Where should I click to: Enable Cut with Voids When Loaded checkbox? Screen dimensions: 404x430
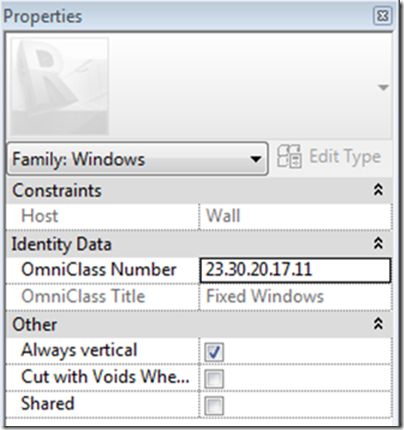click(214, 379)
